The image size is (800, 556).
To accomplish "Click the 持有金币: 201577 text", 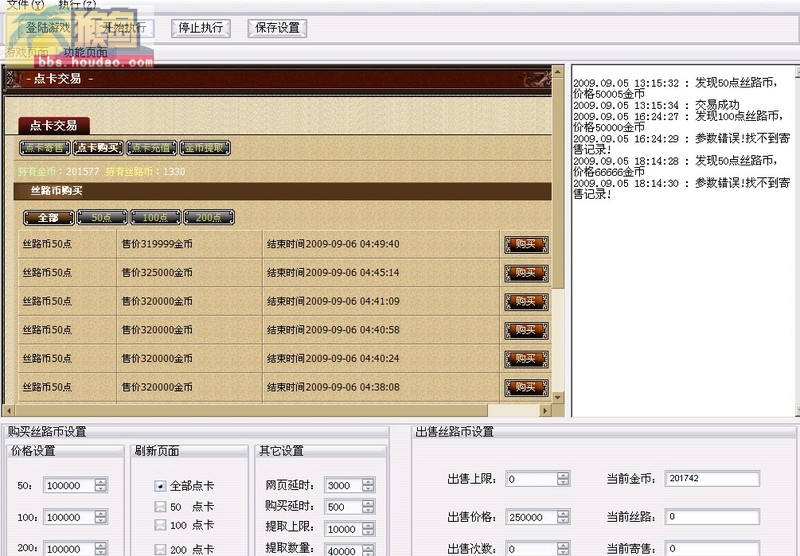I will 58,171.
